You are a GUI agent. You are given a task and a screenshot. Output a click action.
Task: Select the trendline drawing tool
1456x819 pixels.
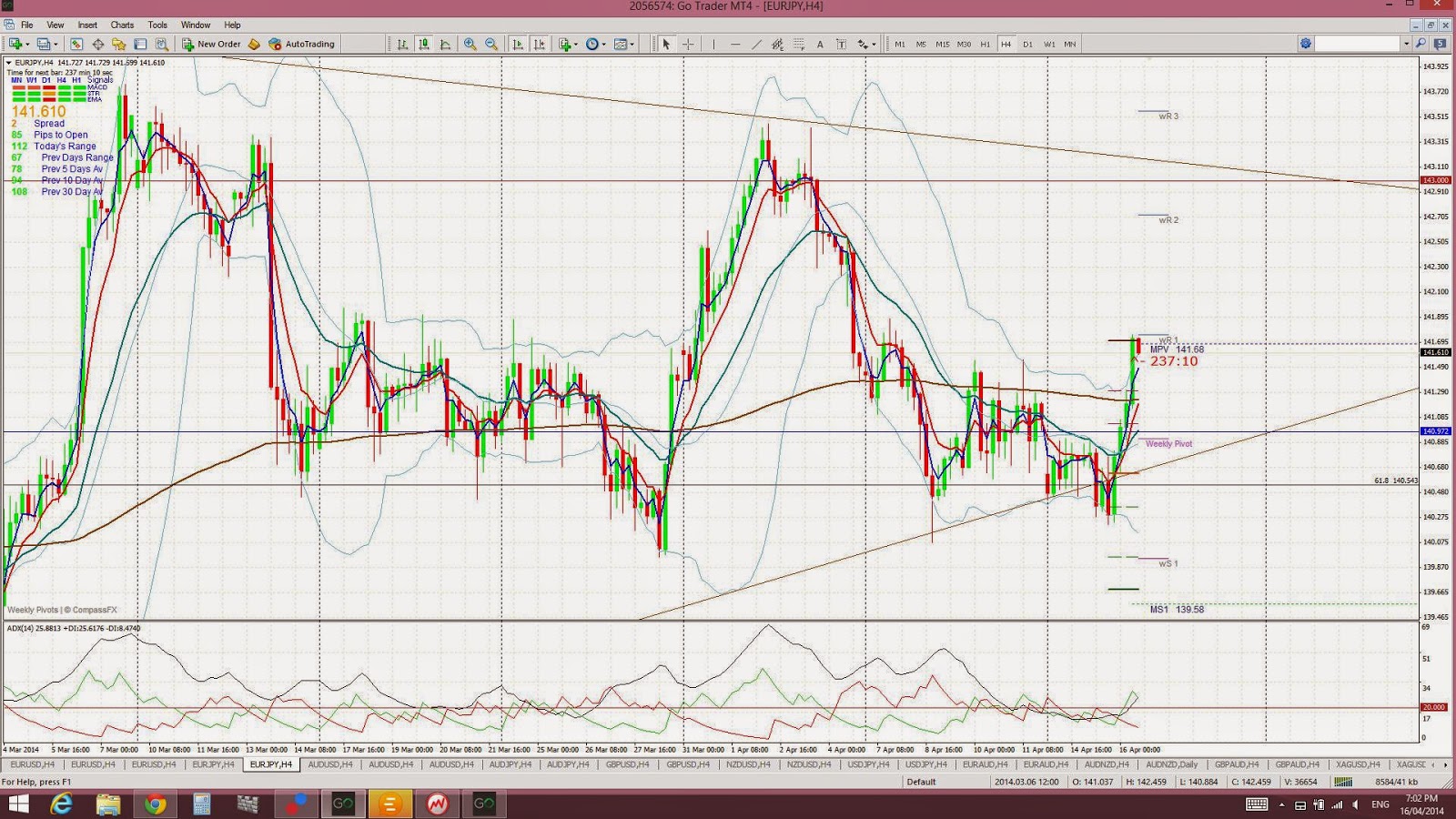click(756, 44)
